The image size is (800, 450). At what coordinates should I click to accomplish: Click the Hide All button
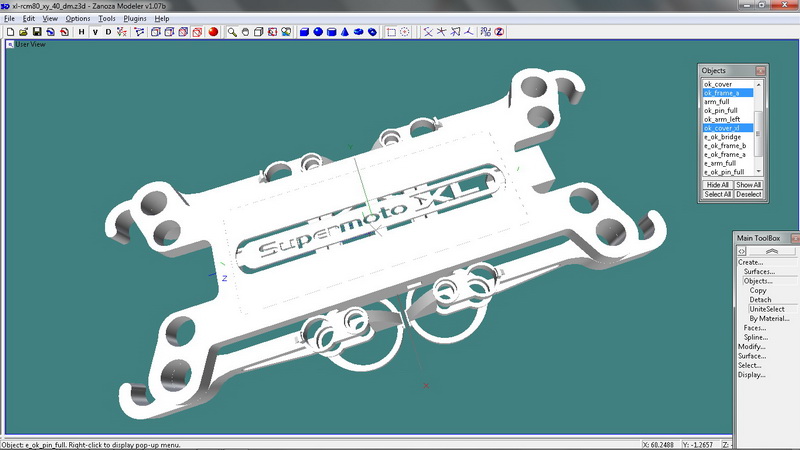pos(717,185)
